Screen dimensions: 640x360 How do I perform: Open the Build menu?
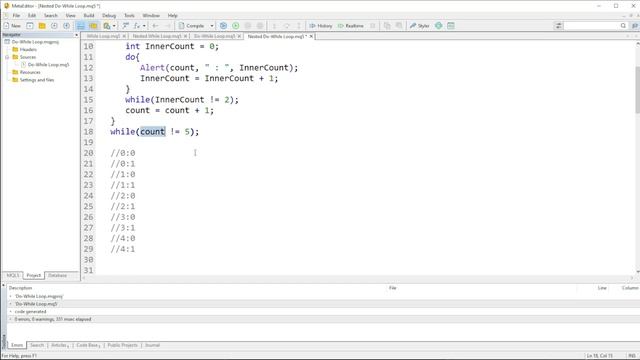[89, 16]
